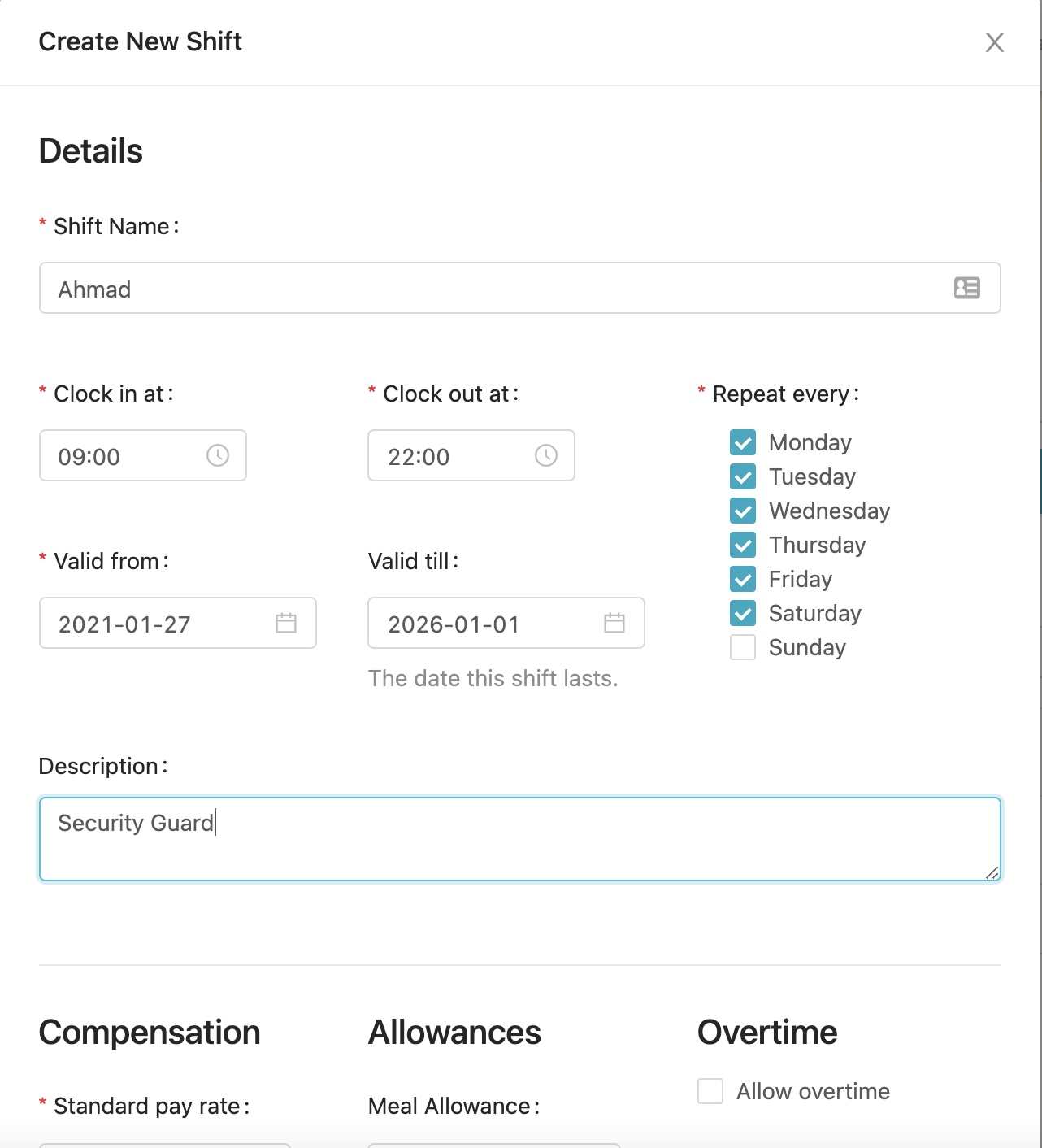Click the calendar icon in Valid from
This screenshot has width=1042, height=1148.
click(286, 623)
